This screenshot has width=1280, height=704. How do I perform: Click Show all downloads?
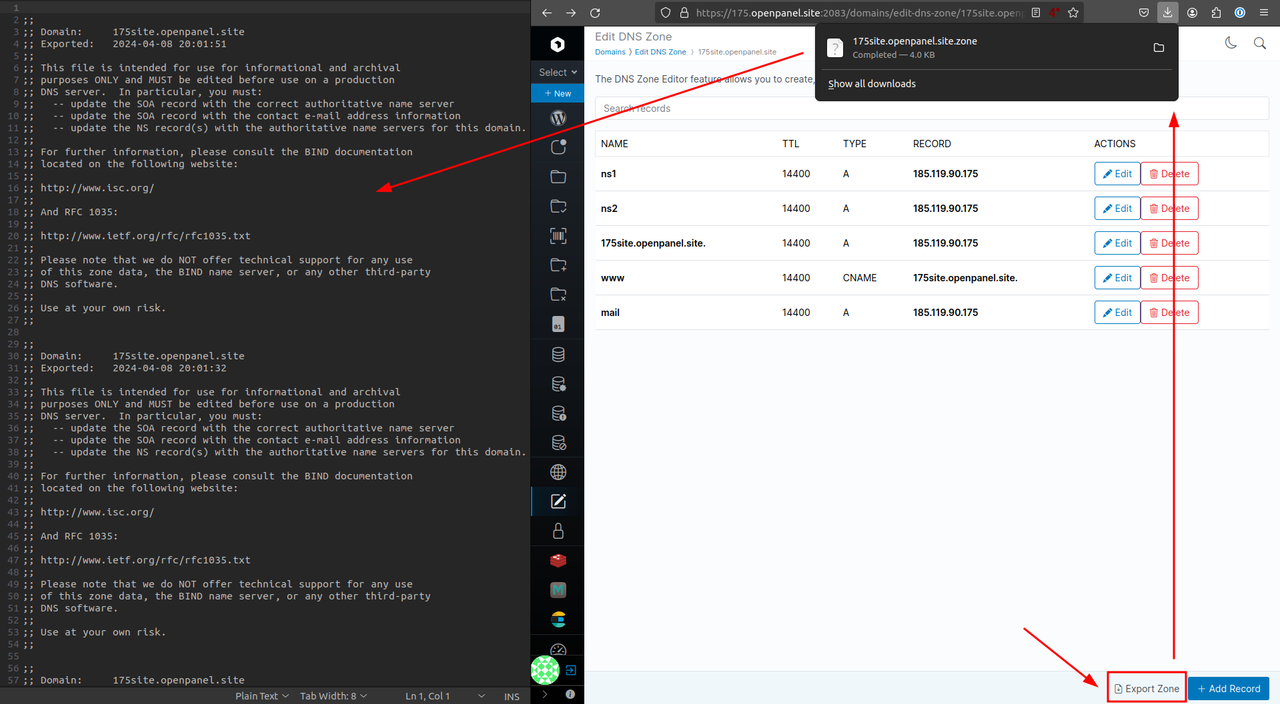pyautogui.click(x=872, y=84)
